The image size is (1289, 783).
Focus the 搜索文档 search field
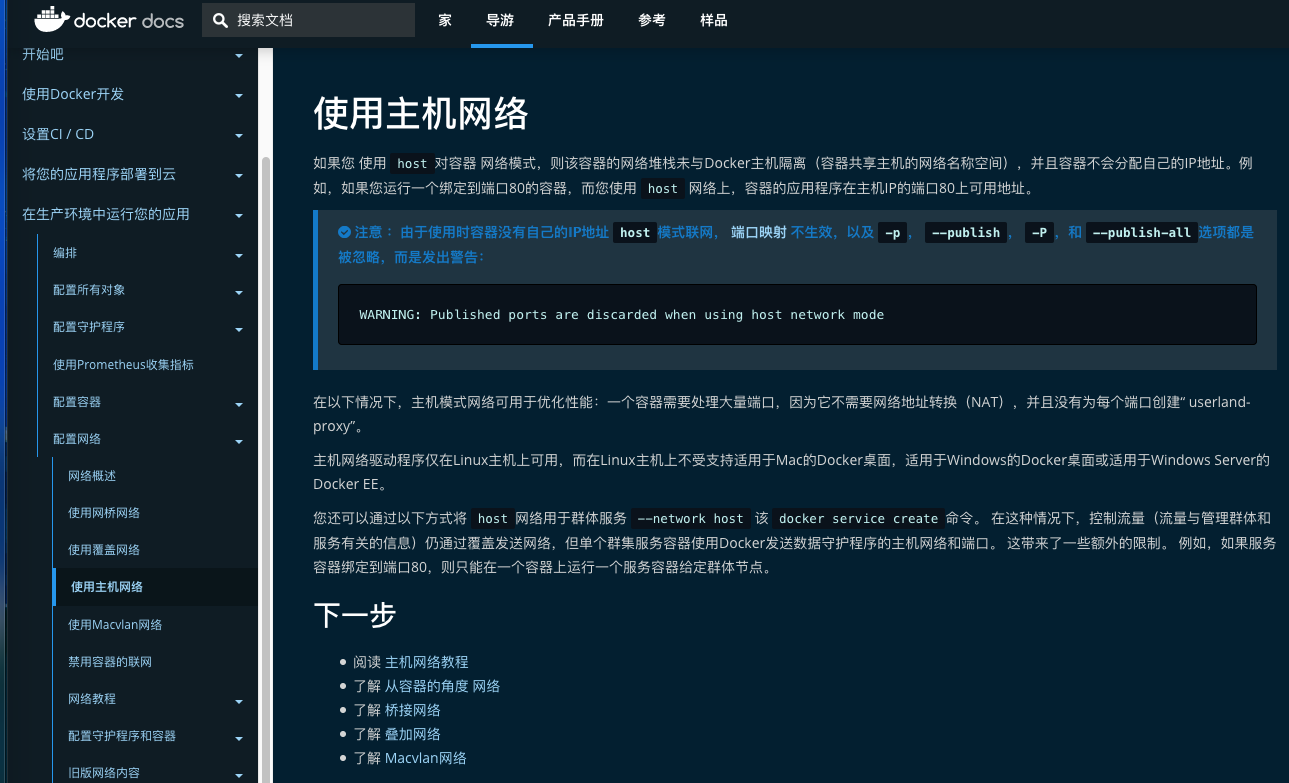click(308, 20)
